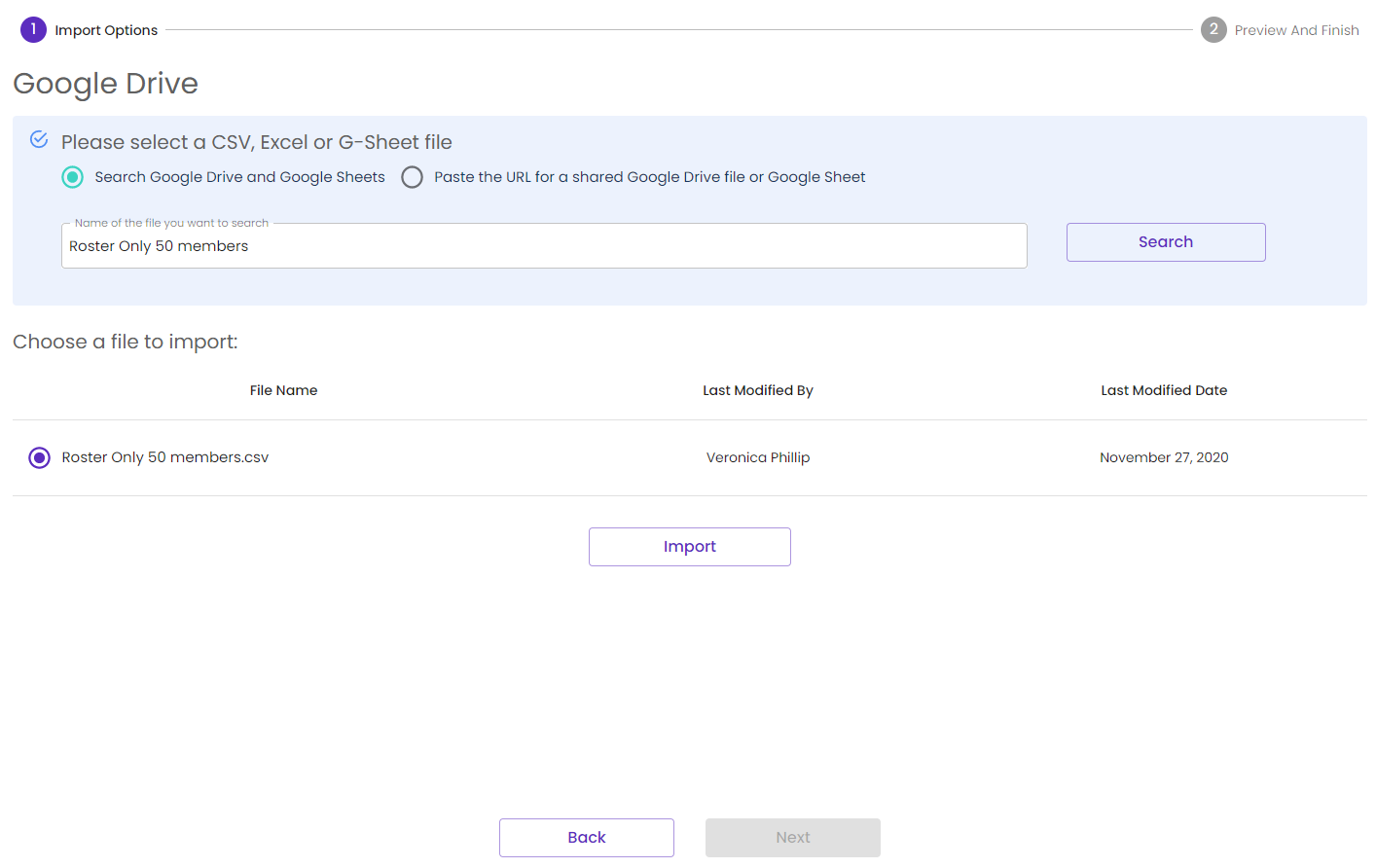Go back with the Back button
This screenshot has width=1376, height=868.
(x=586, y=837)
